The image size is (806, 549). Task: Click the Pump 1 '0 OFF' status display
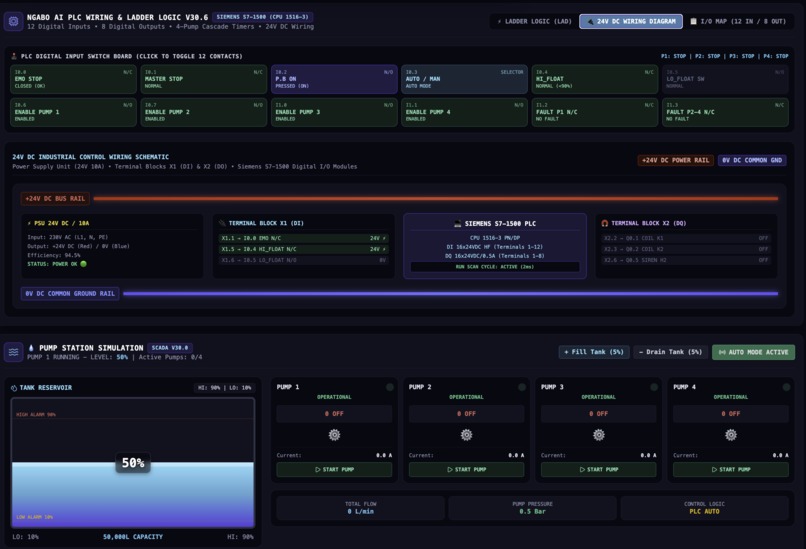pyautogui.click(x=334, y=413)
